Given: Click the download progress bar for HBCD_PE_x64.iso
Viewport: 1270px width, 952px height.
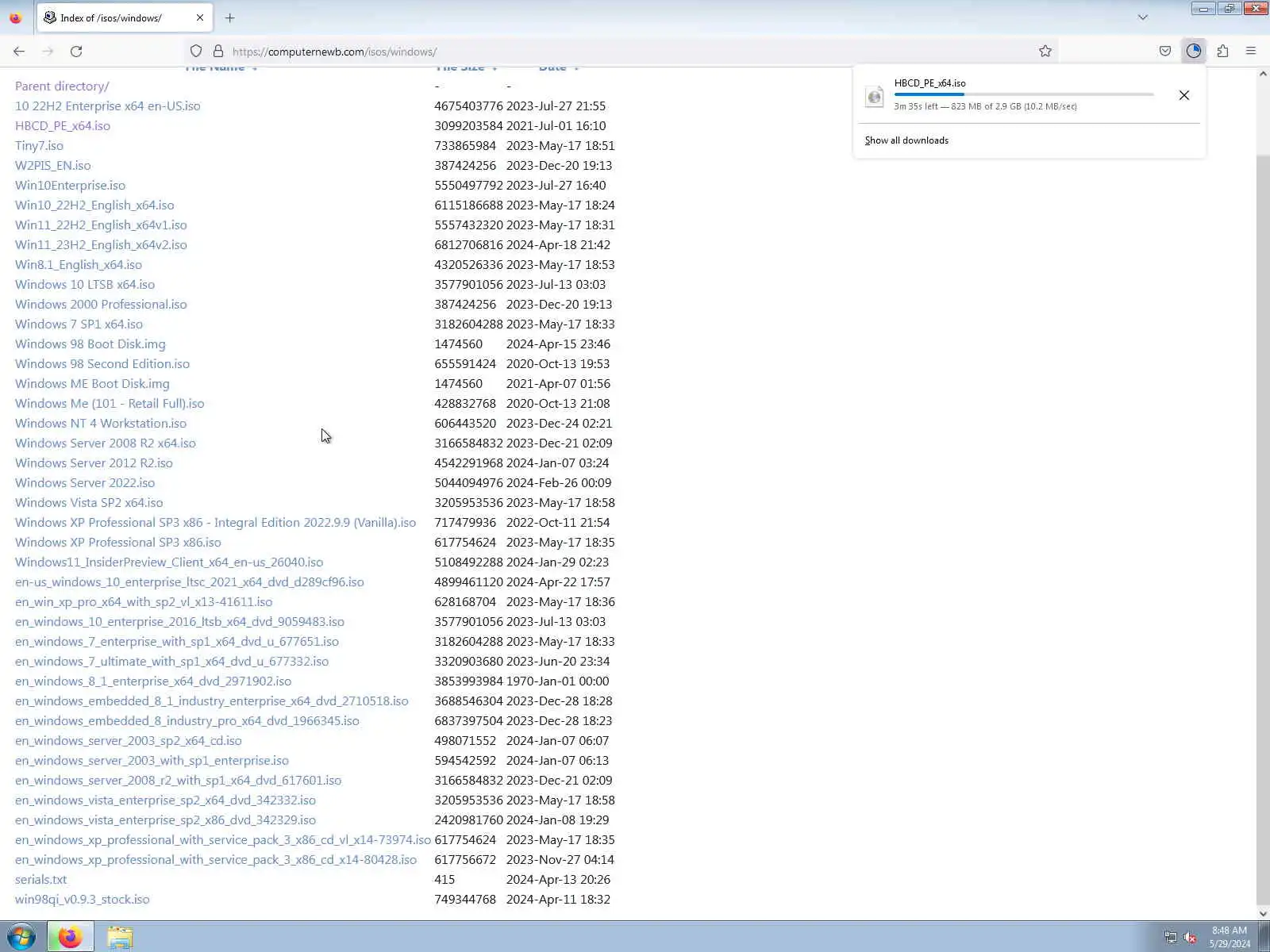Looking at the screenshot, I should tap(1024, 94).
